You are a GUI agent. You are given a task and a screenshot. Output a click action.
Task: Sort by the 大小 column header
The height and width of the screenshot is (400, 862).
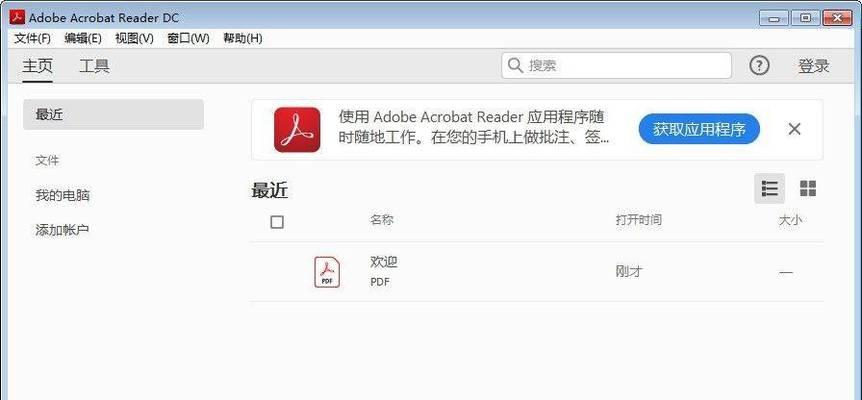[790, 220]
